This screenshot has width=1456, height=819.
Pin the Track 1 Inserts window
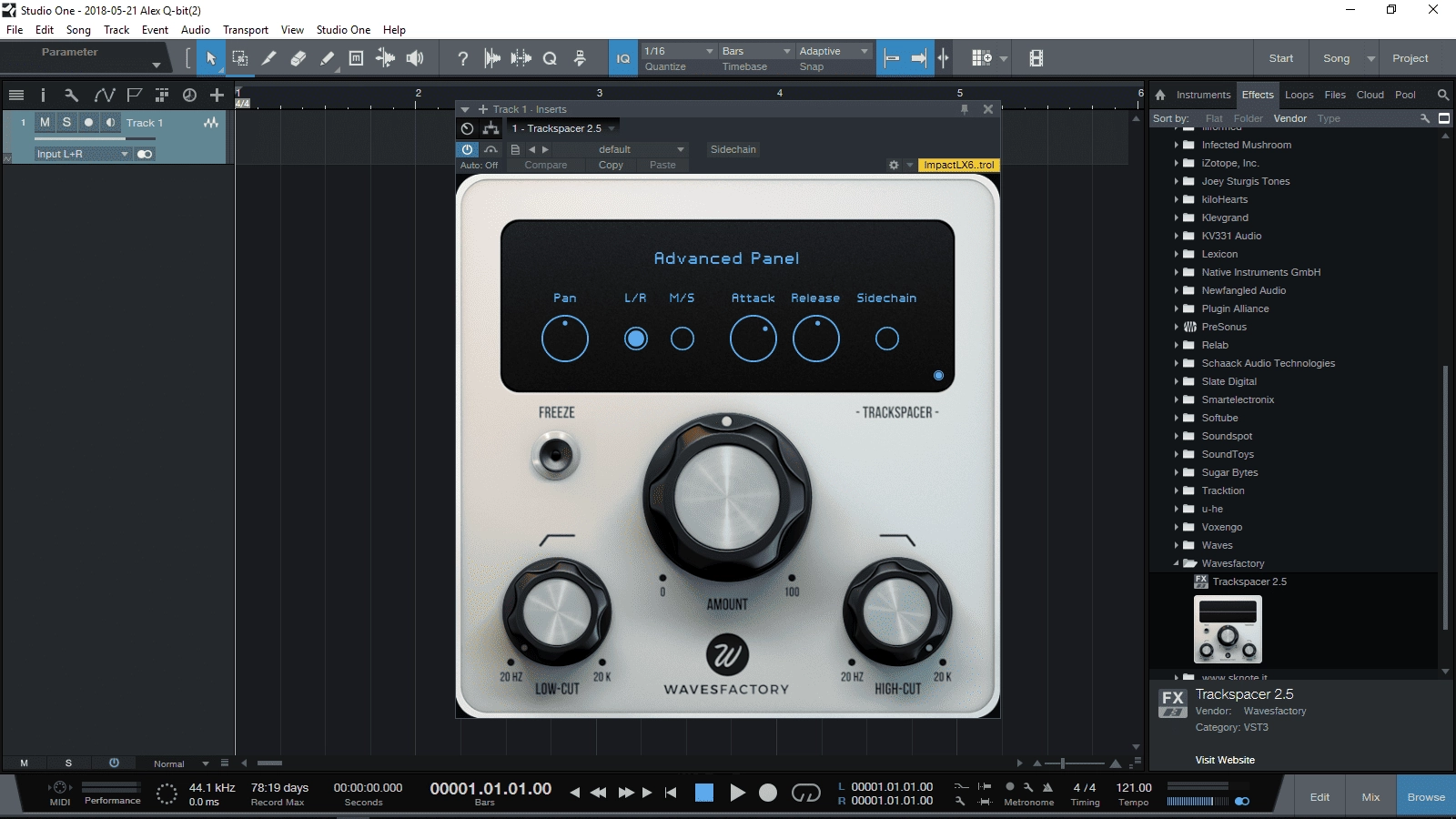click(x=965, y=109)
